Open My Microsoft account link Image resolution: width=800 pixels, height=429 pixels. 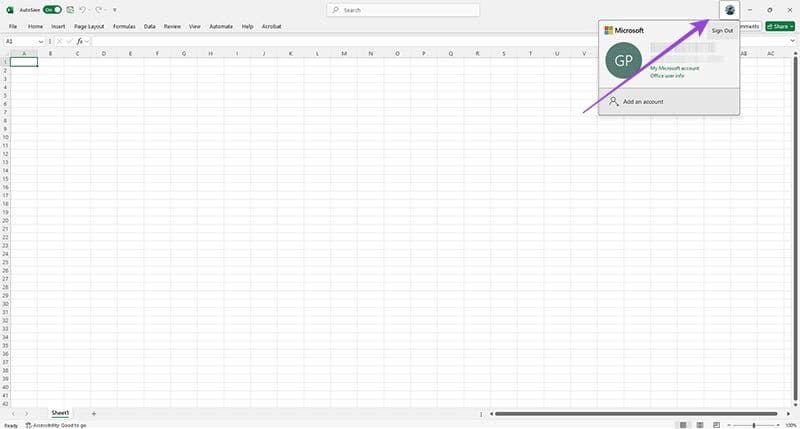tap(674, 68)
